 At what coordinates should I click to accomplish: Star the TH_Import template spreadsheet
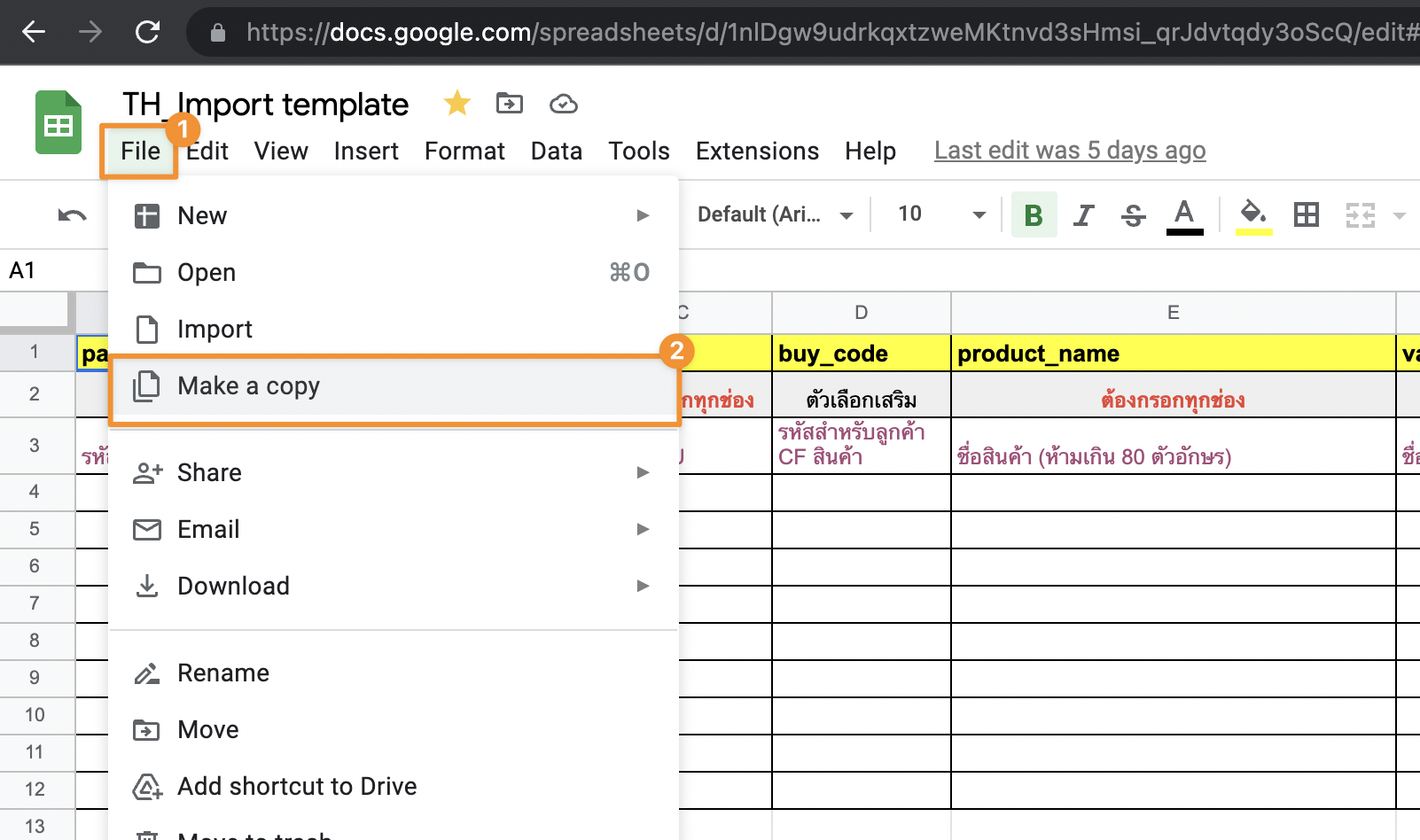[x=456, y=103]
